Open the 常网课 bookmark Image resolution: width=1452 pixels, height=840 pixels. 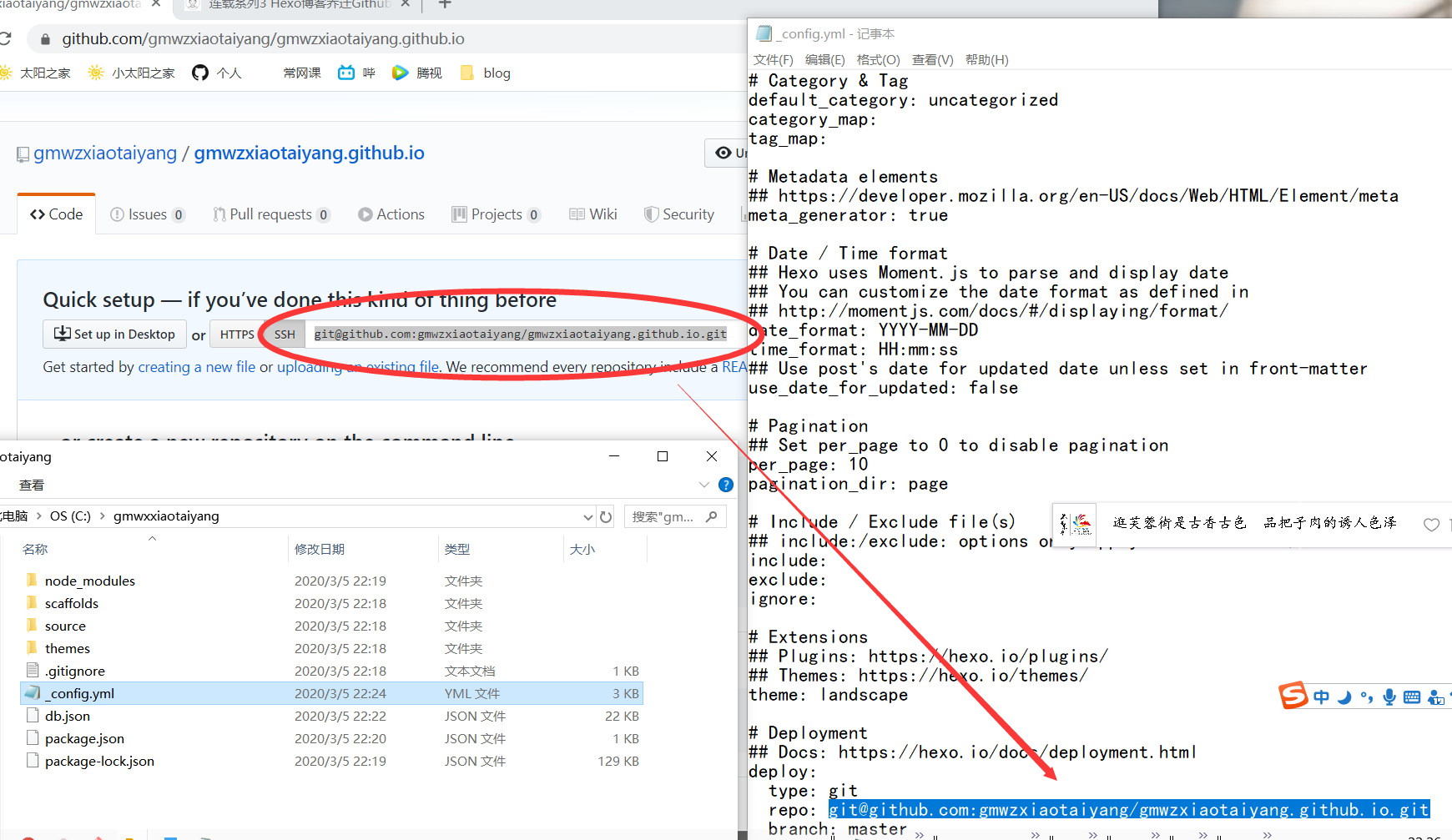pos(302,73)
